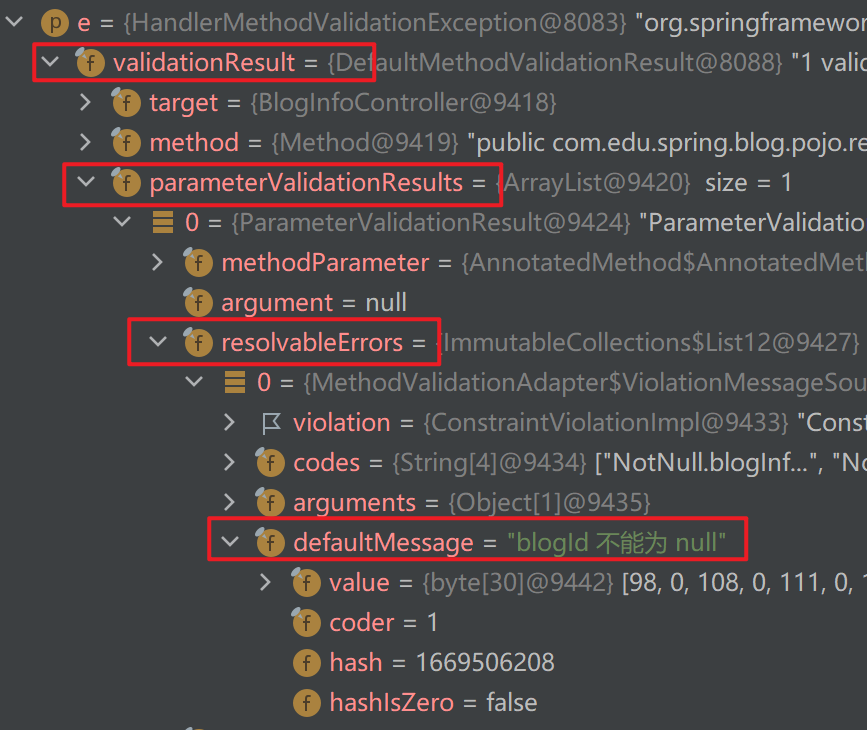Select the ArrayList@9420 size = 1 text
This screenshot has width=867, height=730.
(644, 182)
